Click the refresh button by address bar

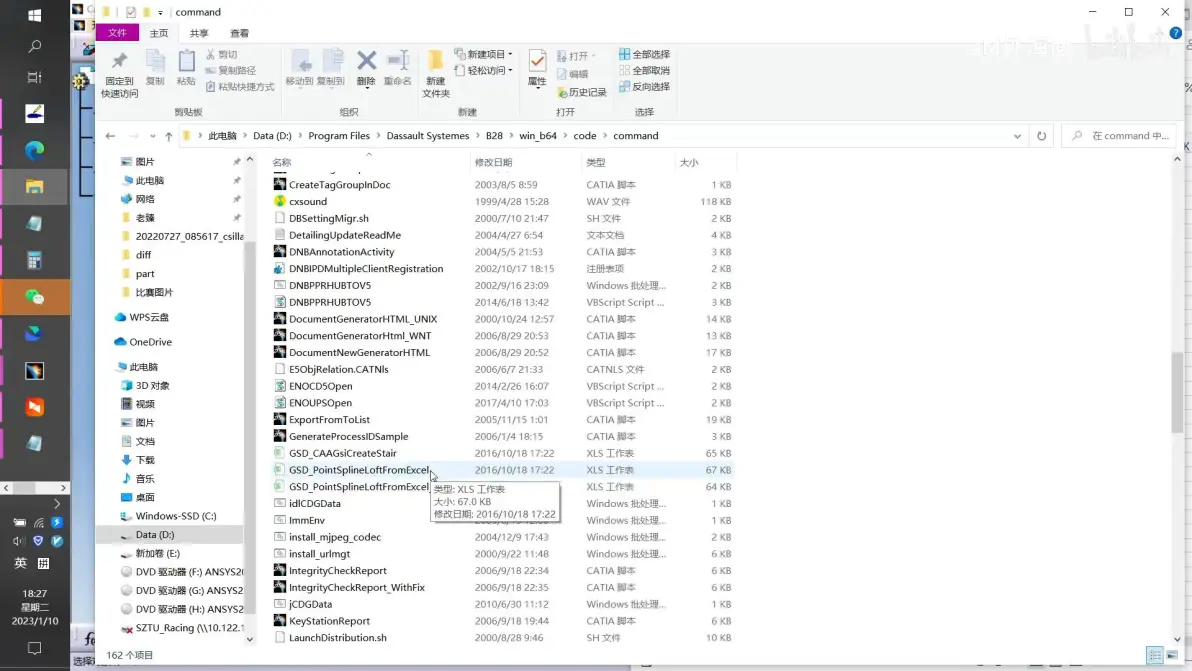coord(1041,136)
